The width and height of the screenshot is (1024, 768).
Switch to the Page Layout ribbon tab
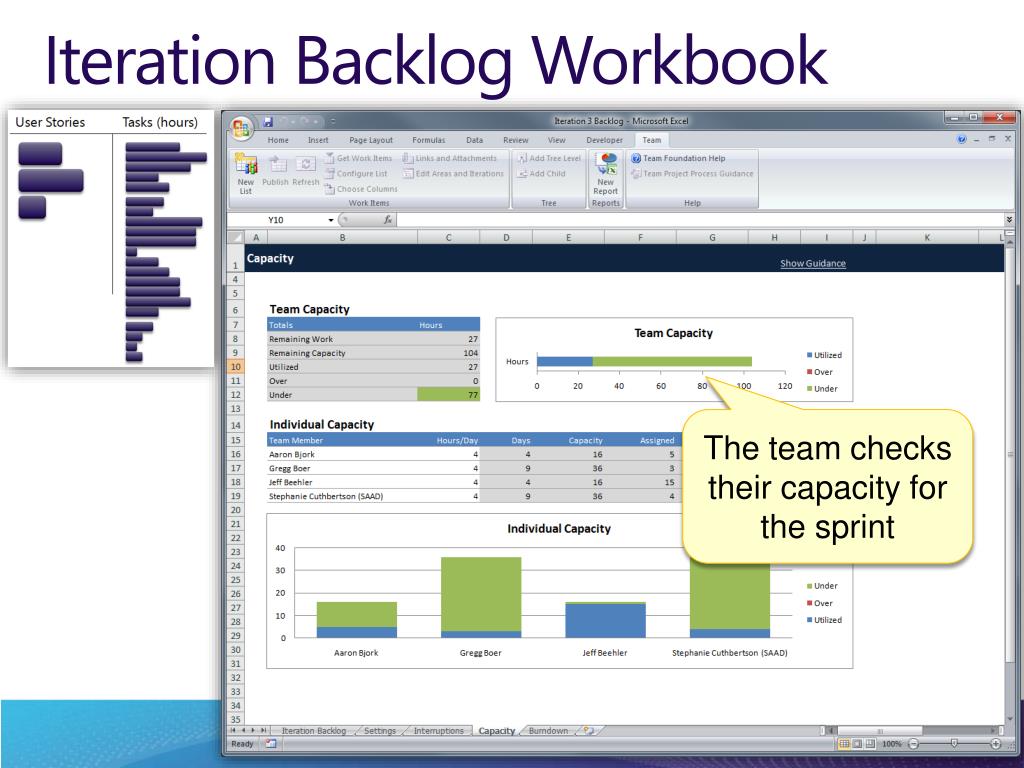[371, 140]
